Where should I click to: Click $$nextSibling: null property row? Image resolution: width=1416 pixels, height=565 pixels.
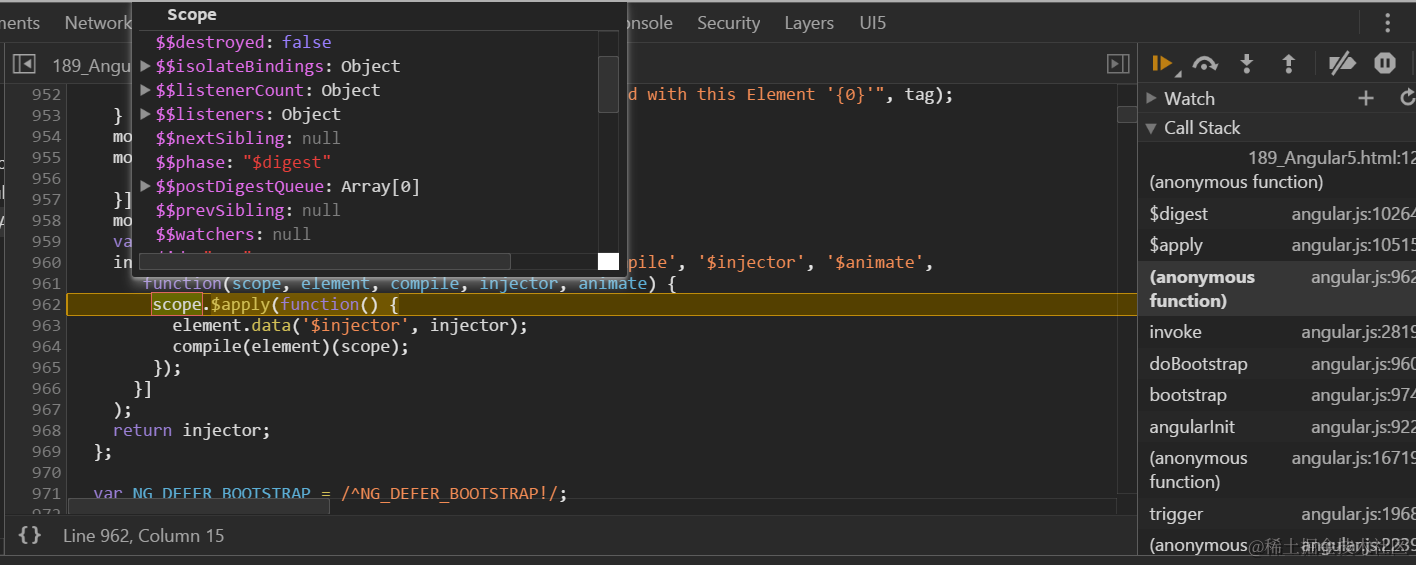(248, 138)
